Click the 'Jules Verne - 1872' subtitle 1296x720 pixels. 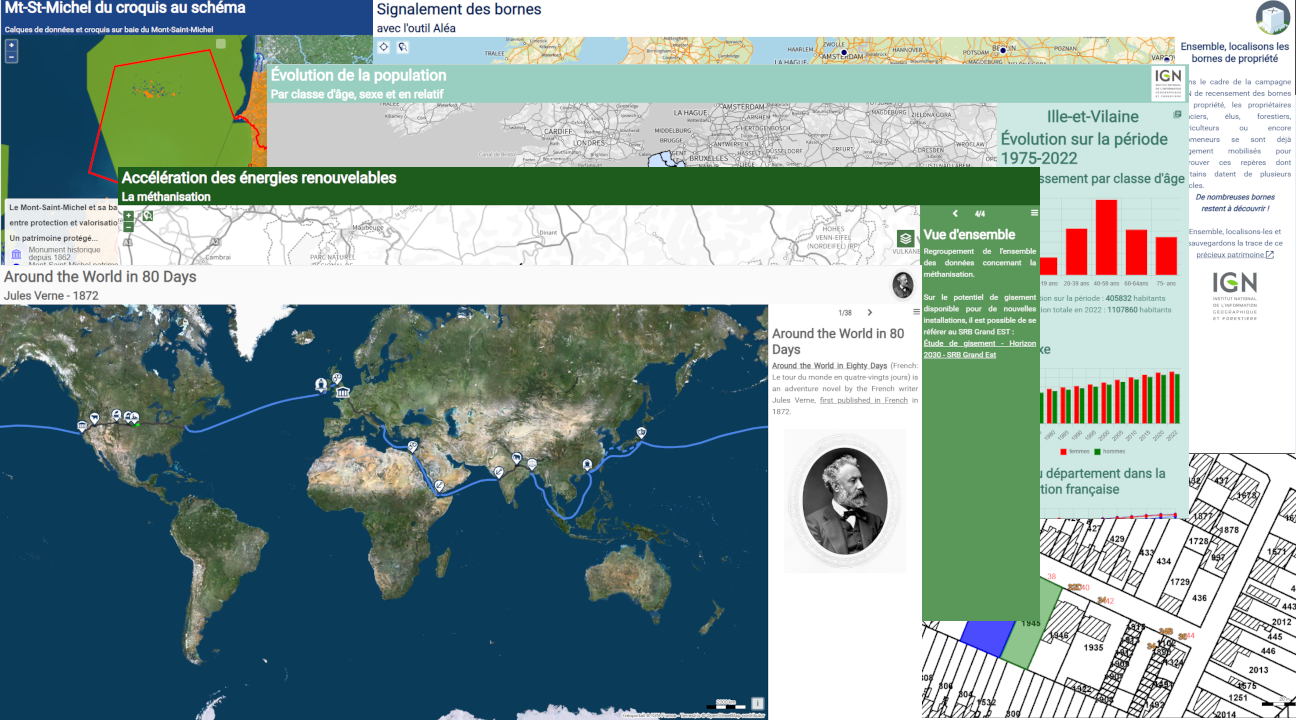pos(51,295)
